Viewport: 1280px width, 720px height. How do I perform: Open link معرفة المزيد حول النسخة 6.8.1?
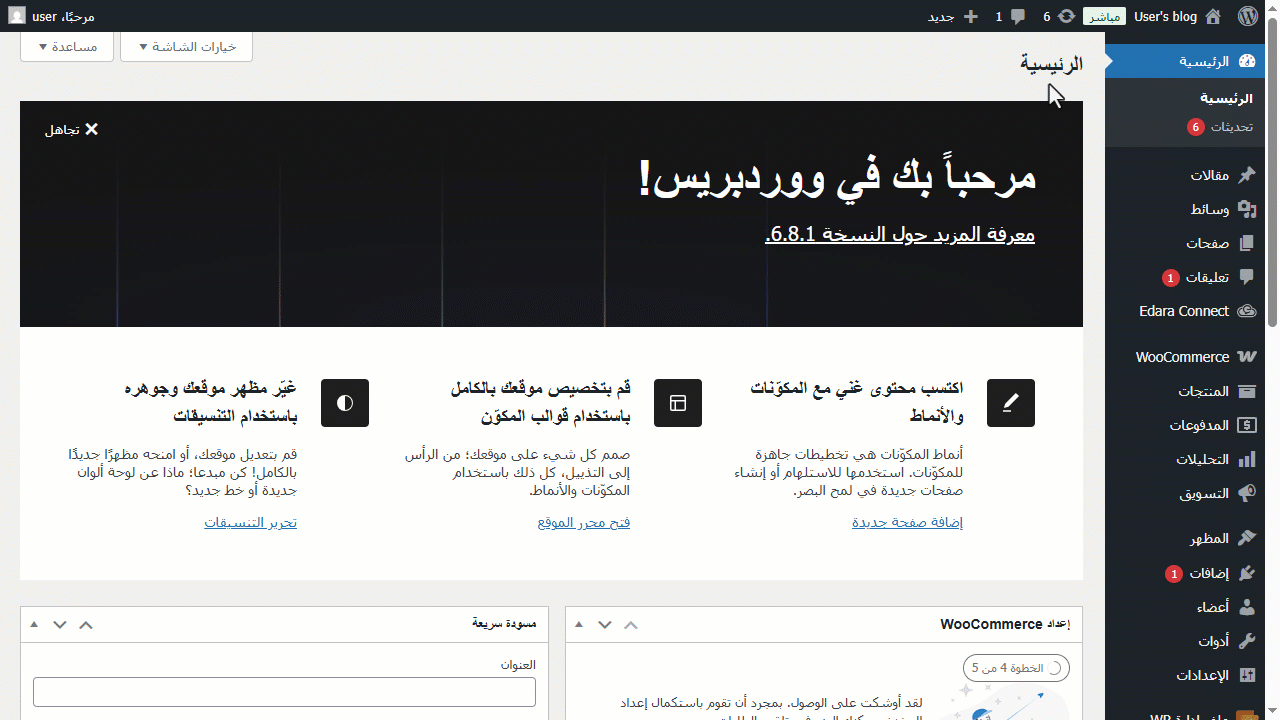pyautogui.click(x=900, y=234)
